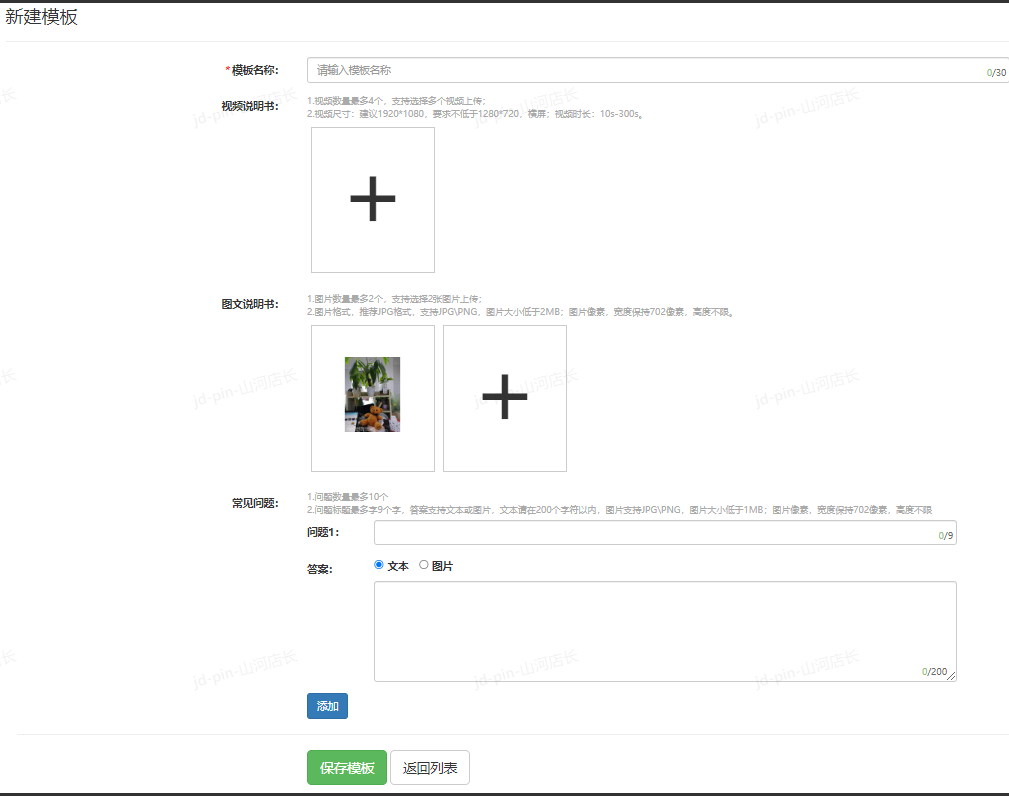Click the answer textarea resize handle
1009x796 pixels.
pyautogui.click(x=951, y=676)
